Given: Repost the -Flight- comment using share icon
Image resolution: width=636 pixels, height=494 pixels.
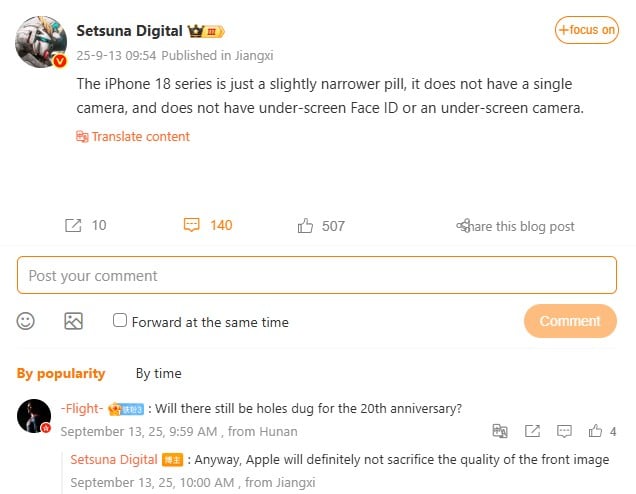Looking at the screenshot, I should (532, 432).
